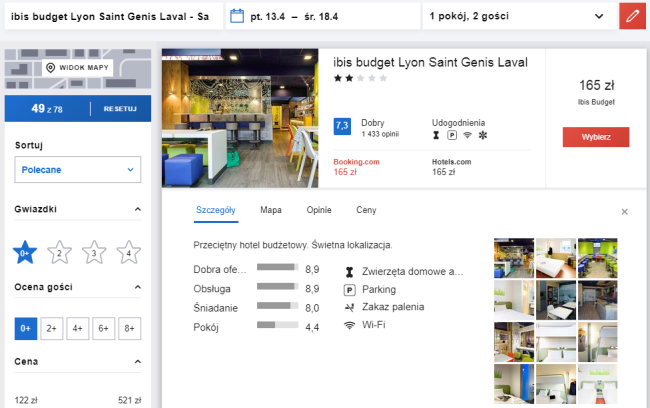Click the calendar icon in date field
This screenshot has height=408, width=650.
click(x=237, y=16)
